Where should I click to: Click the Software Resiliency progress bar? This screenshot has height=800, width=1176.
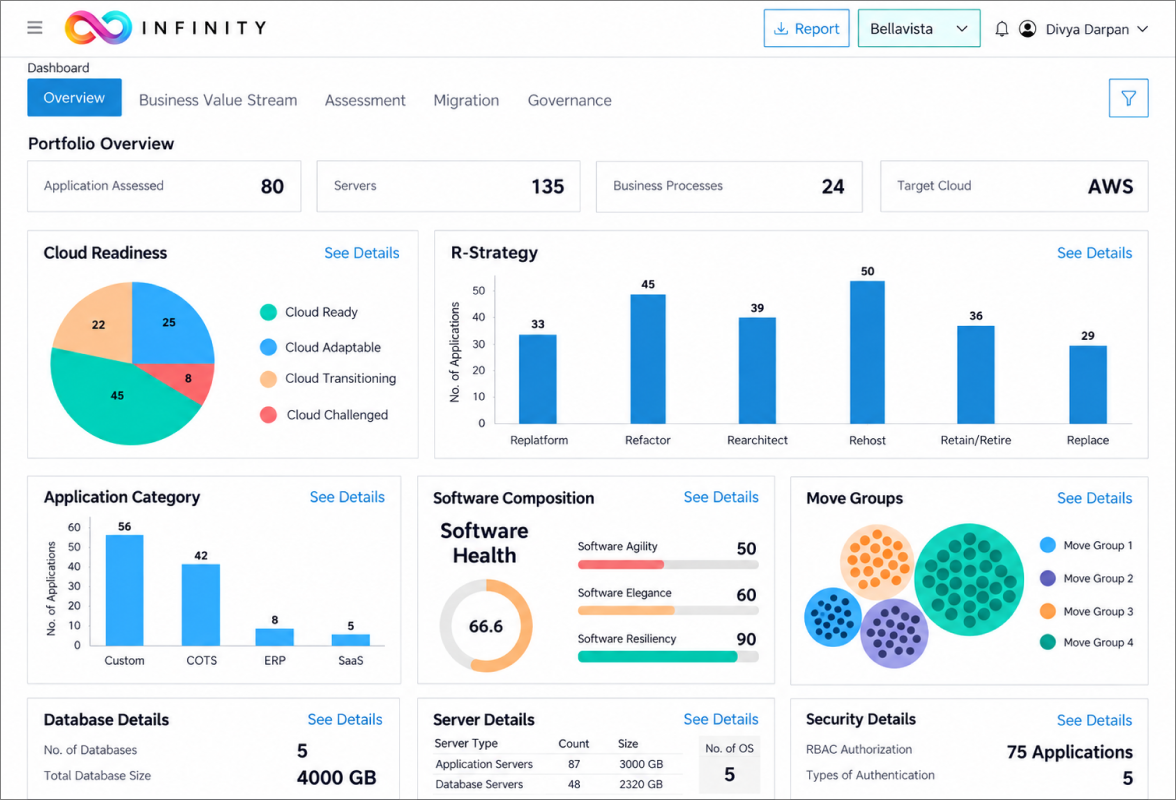[668, 657]
